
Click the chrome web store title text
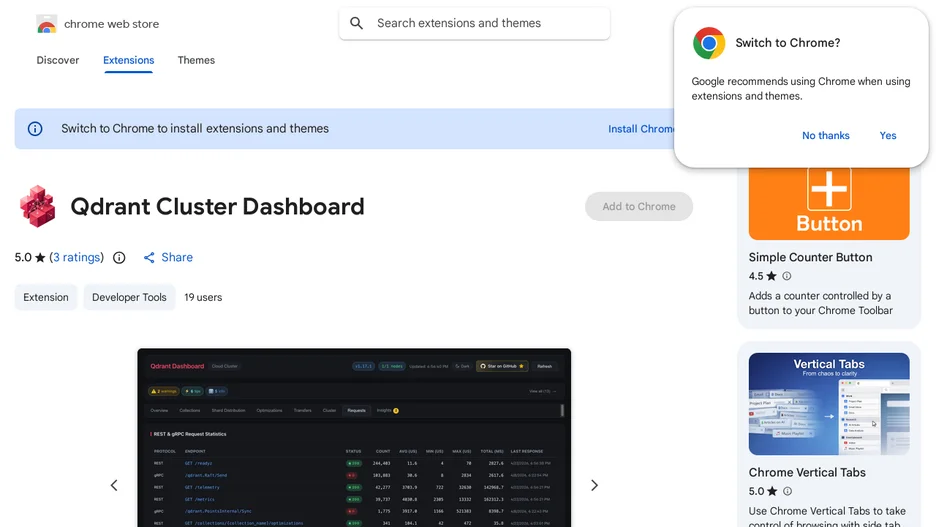point(112,24)
